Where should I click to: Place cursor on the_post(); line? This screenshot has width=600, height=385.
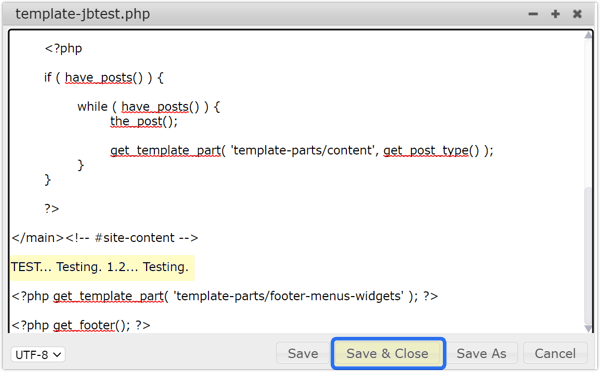click(144, 121)
